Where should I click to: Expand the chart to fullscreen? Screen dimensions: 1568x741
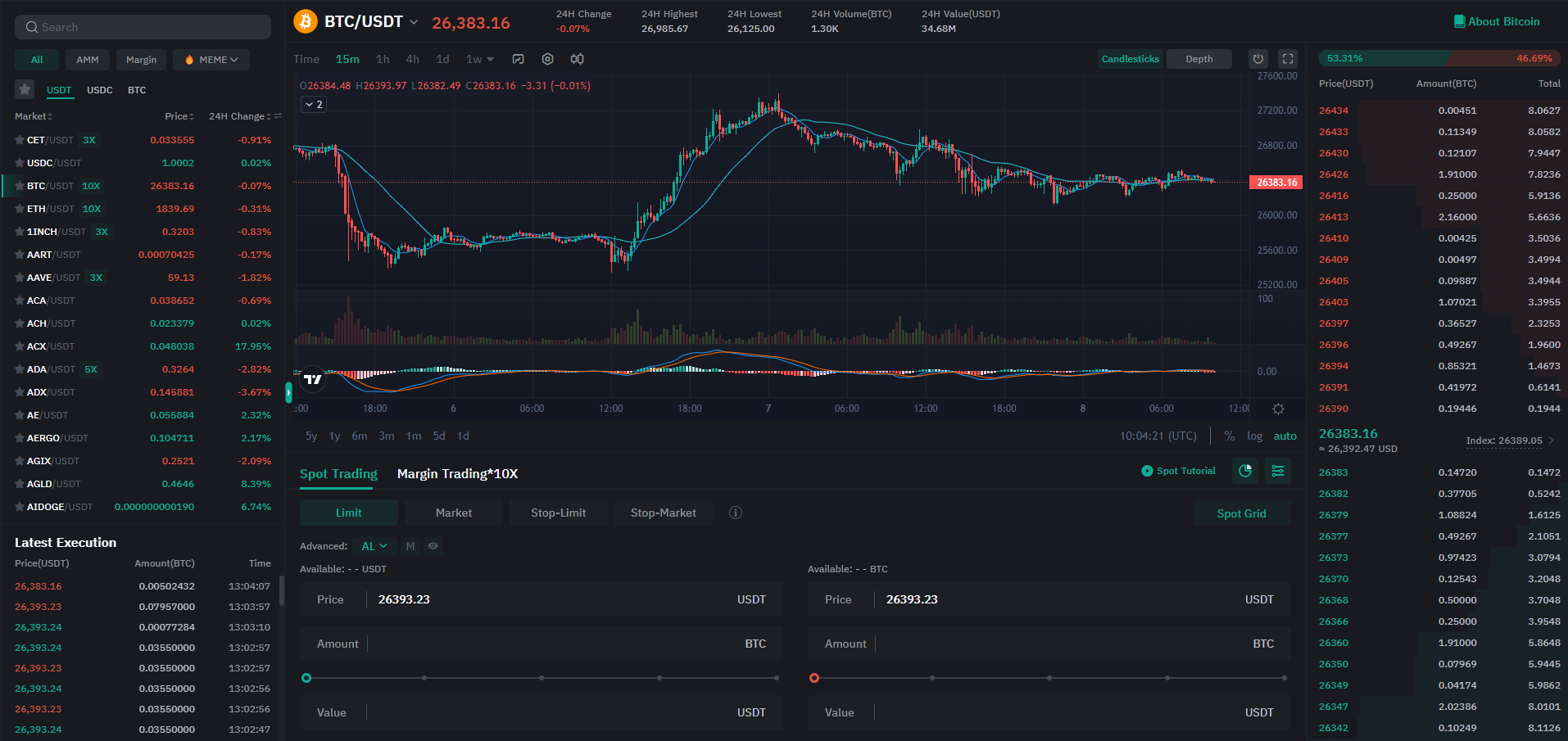1288,59
